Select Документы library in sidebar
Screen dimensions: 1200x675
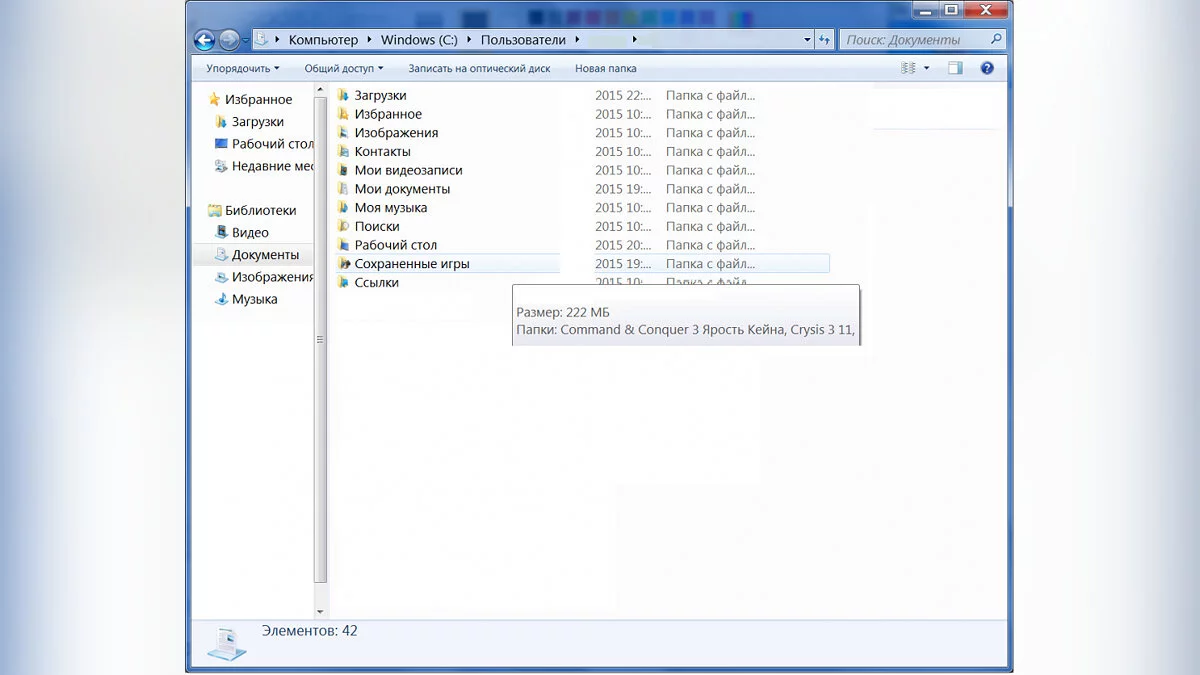point(254,255)
